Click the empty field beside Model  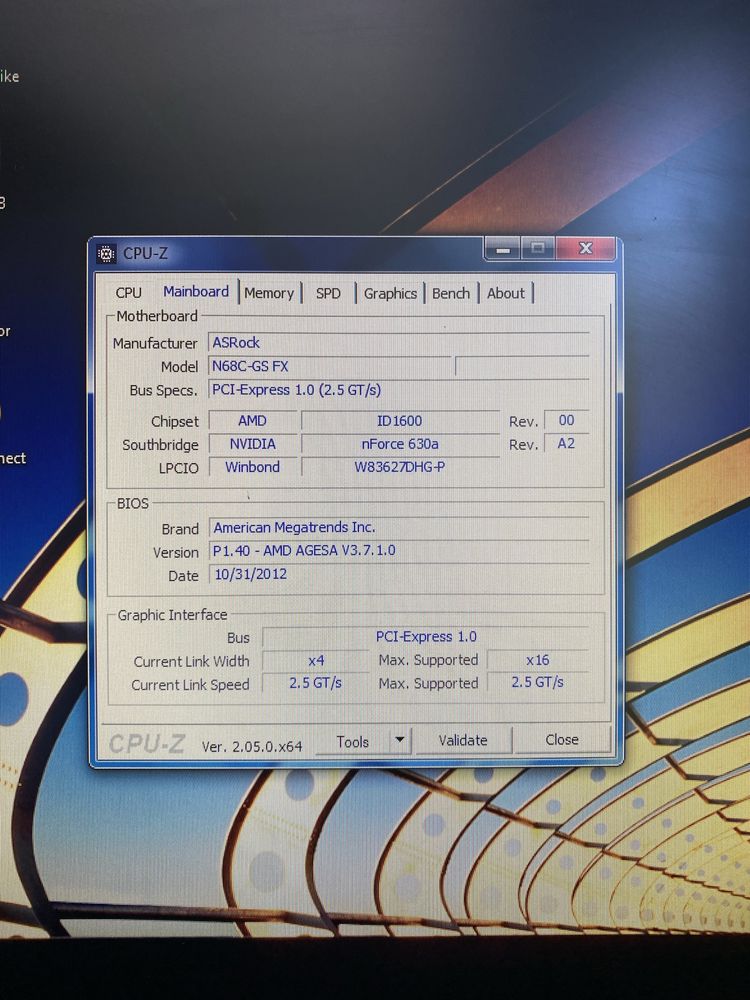pos(522,366)
